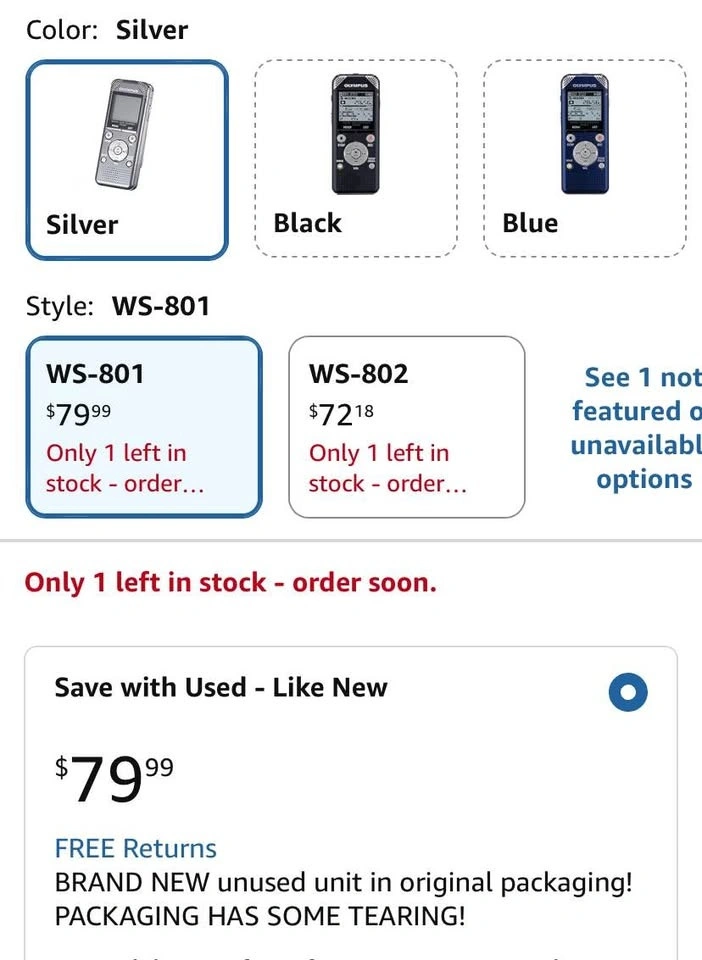The image size is (702, 960).
Task: Select the WS-802 style card
Action: pos(406,427)
